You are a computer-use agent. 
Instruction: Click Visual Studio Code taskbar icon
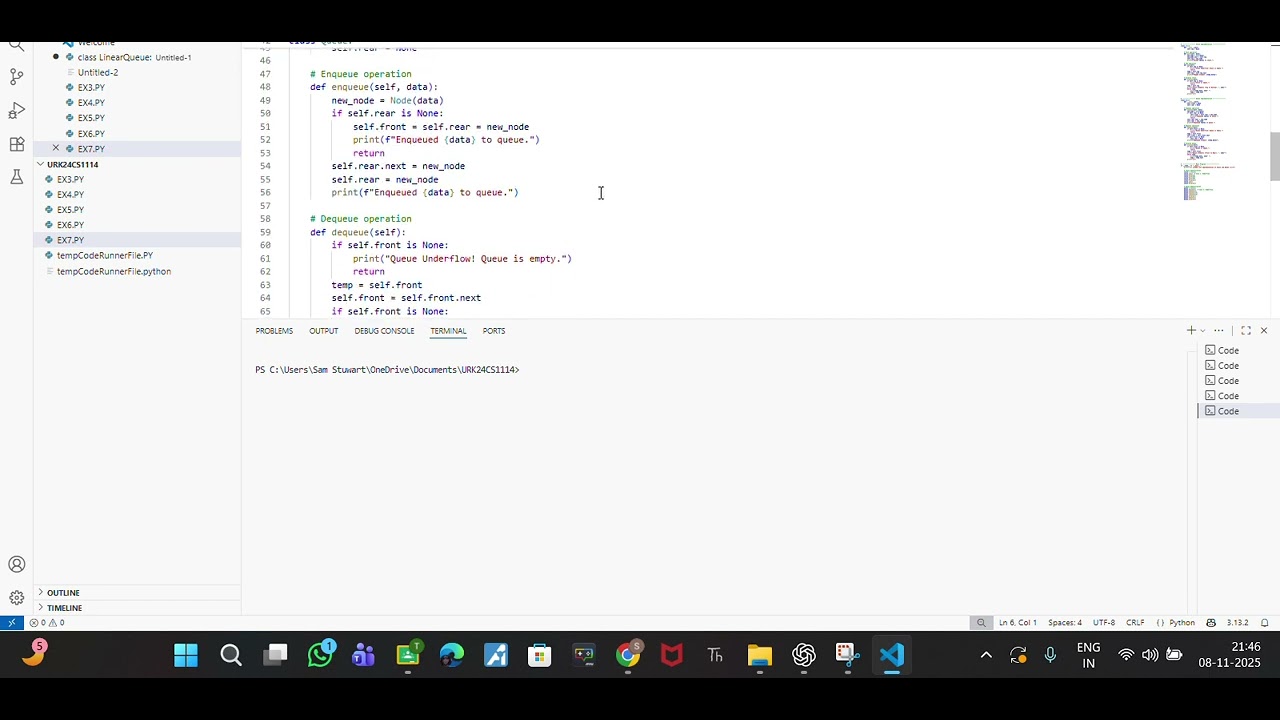pos(892,656)
